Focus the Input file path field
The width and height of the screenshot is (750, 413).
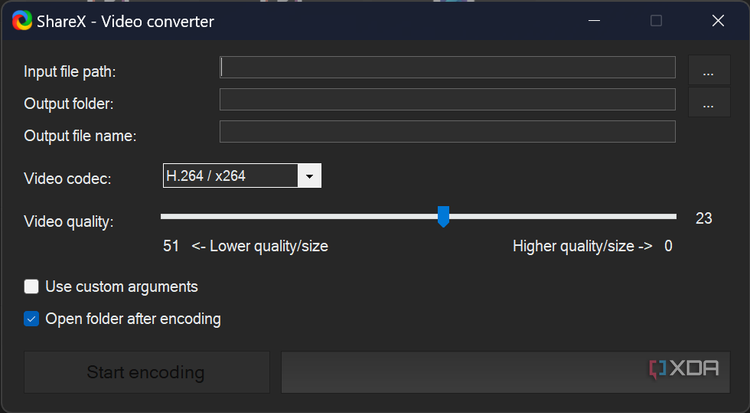click(447, 67)
